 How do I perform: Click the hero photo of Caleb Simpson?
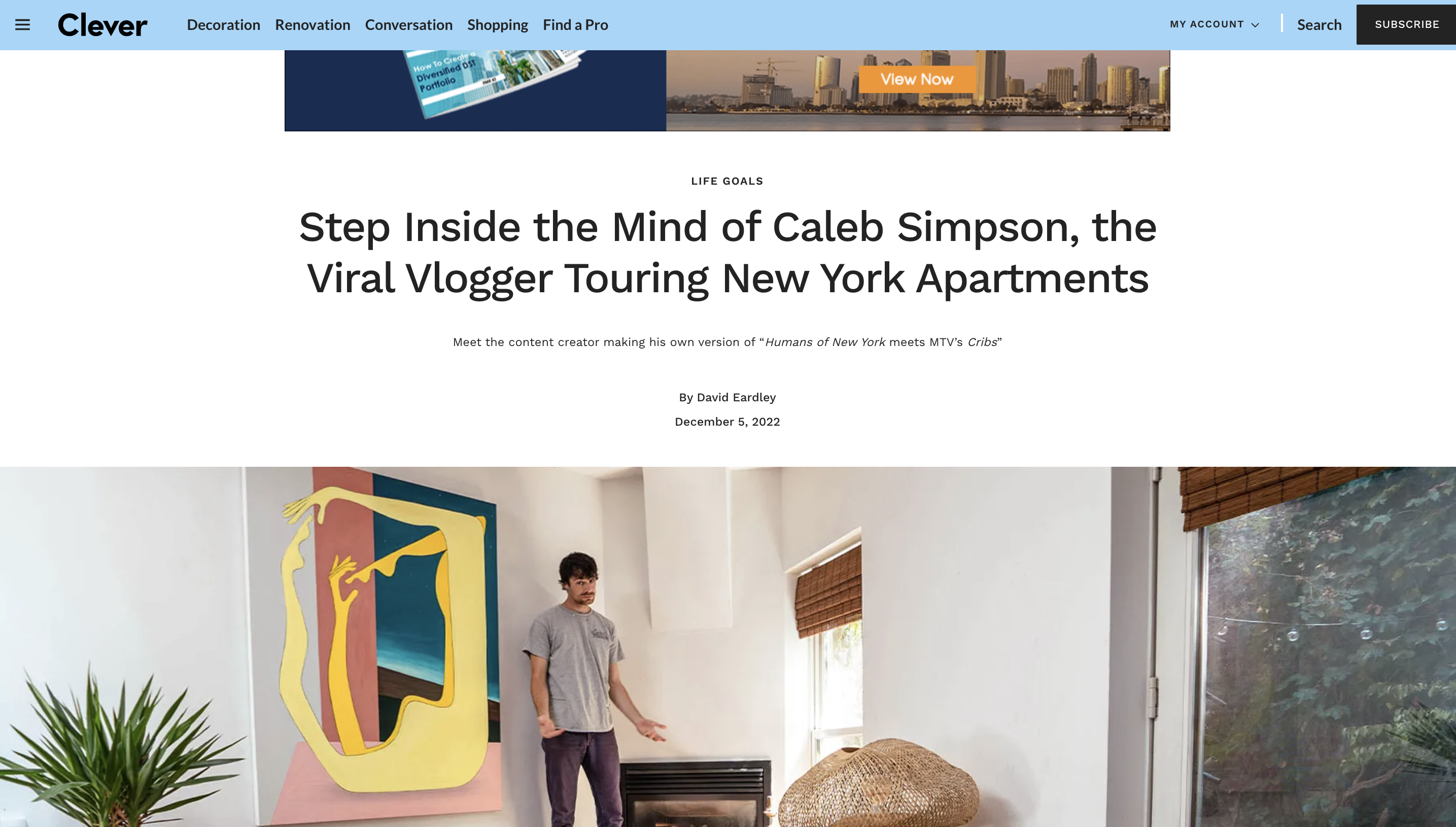[x=728, y=647]
